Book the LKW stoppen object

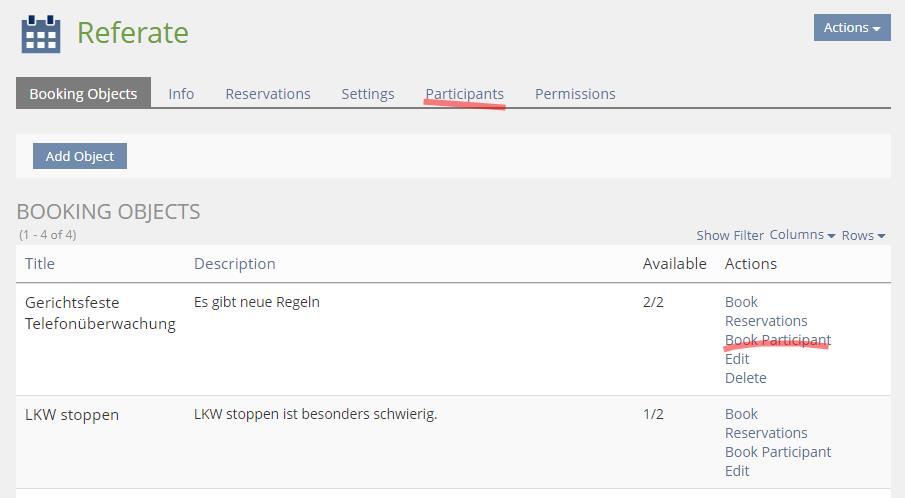pyautogui.click(x=741, y=414)
